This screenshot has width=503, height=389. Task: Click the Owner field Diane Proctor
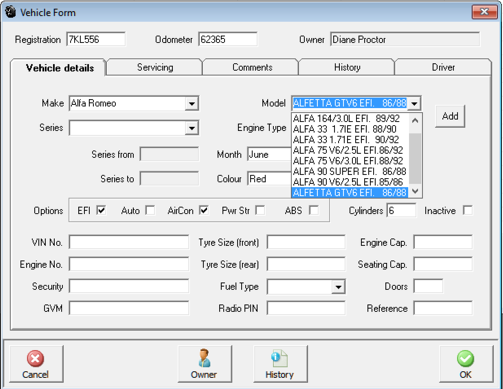tap(405, 39)
